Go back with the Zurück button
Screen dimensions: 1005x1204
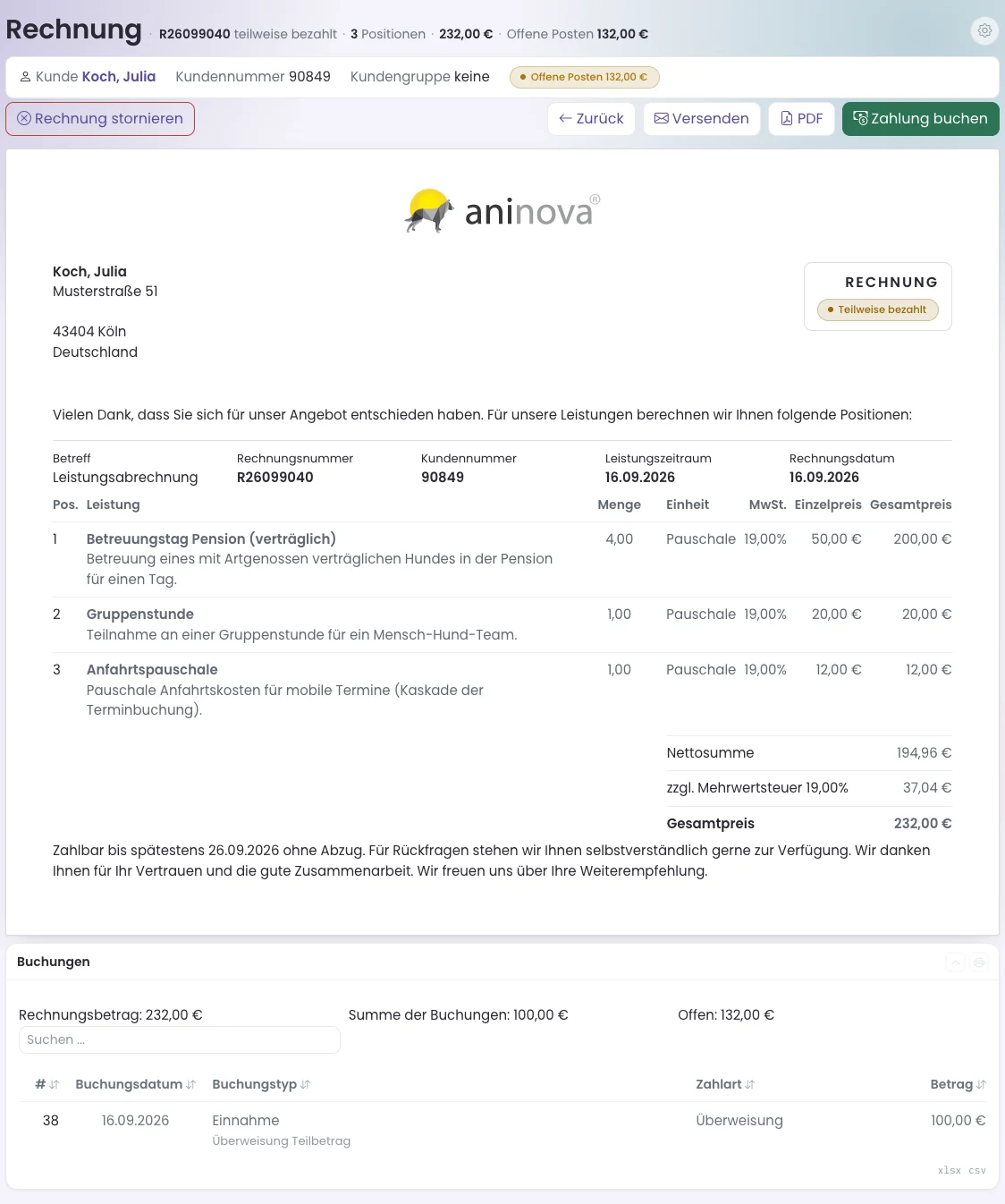pyautogui.click(x=591, y=119)
